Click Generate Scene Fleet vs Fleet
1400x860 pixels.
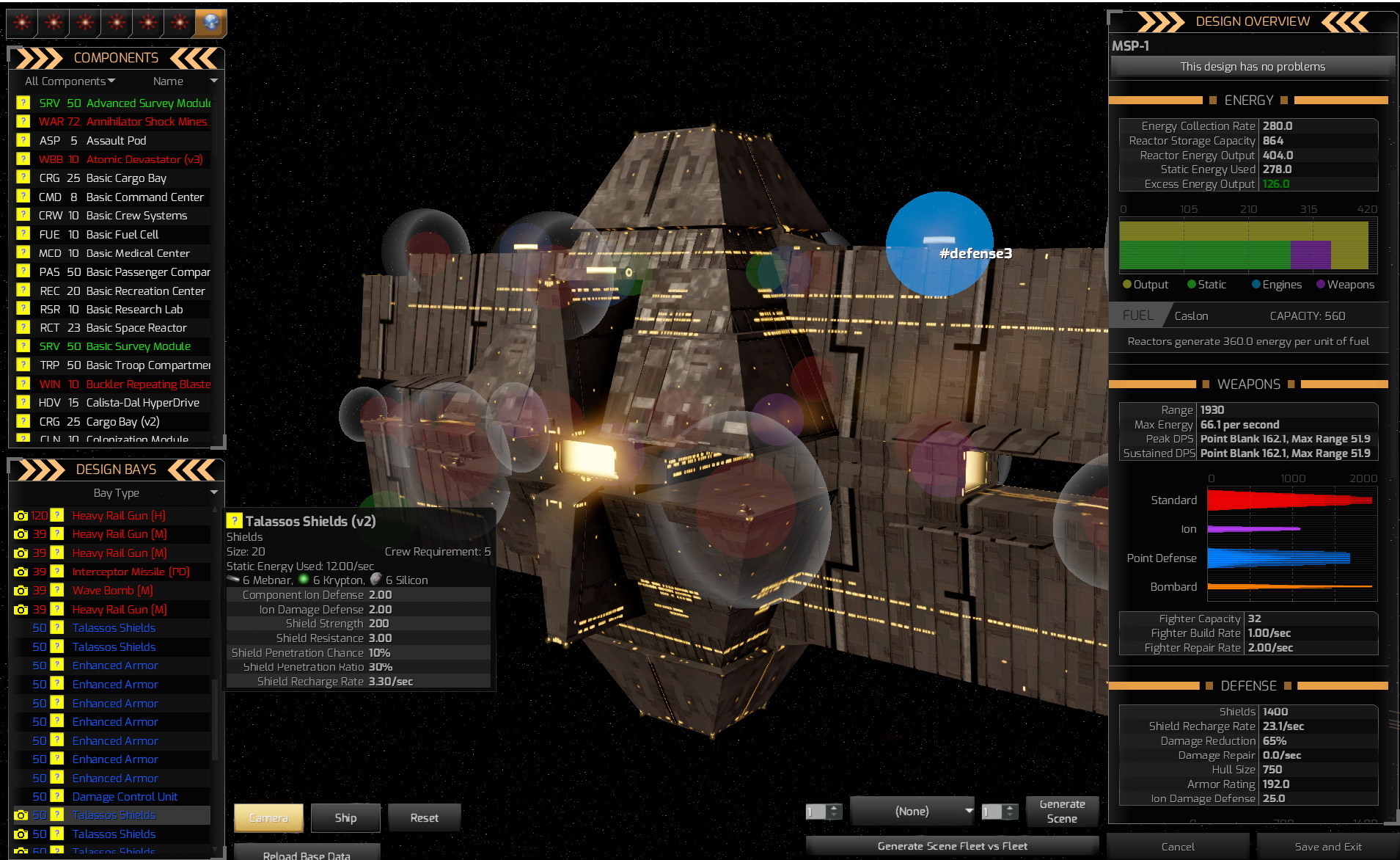[952, 846]
